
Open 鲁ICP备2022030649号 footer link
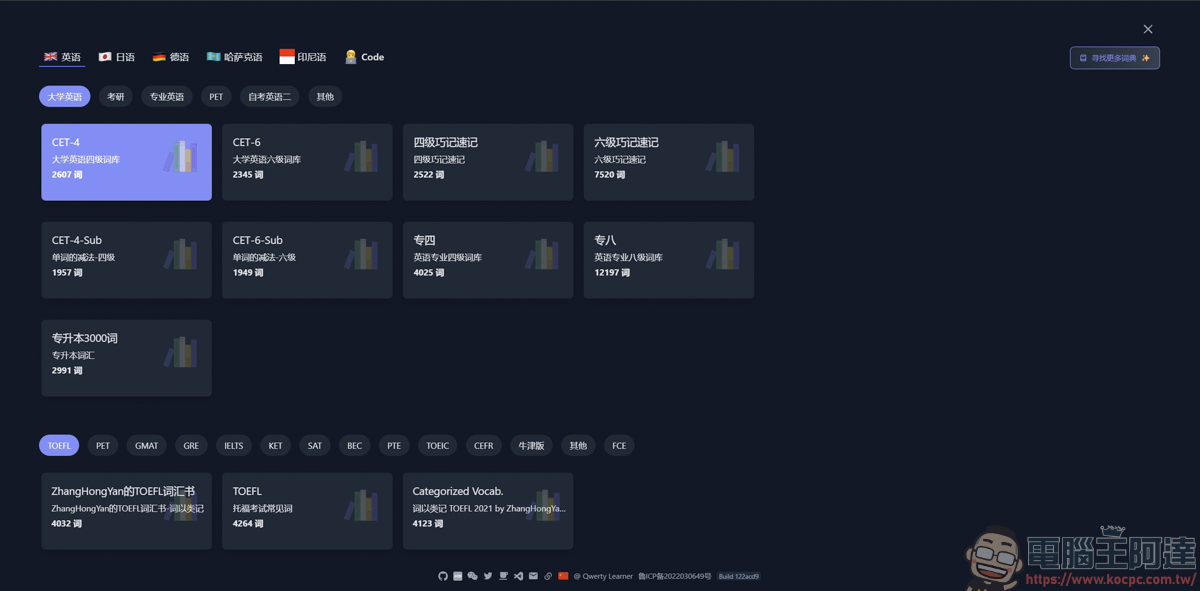[675, 576]
